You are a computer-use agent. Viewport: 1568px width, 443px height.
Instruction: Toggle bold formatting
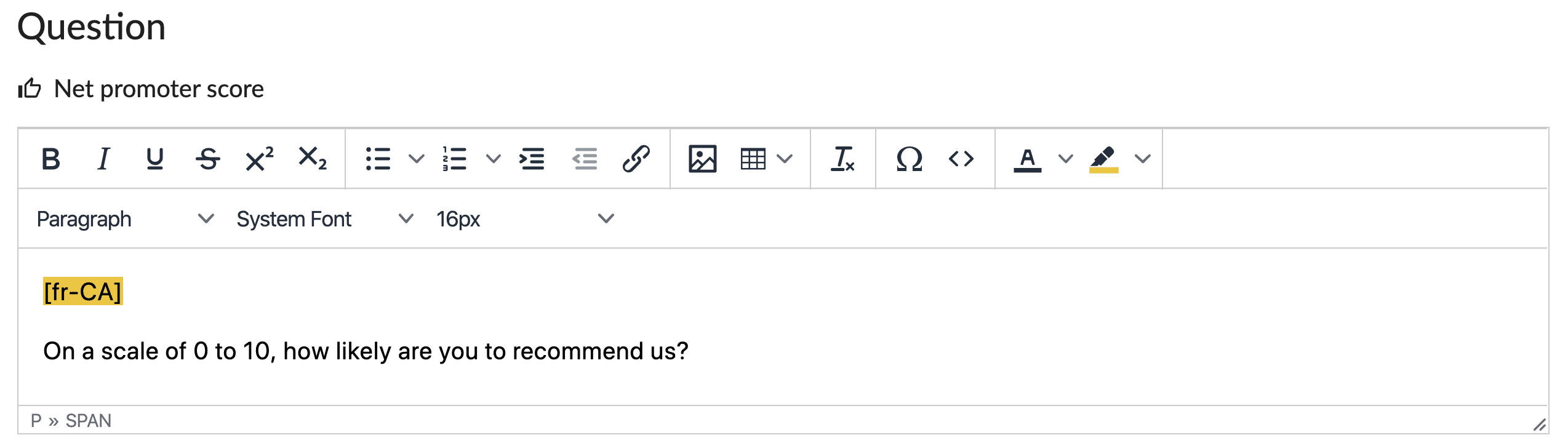pos(50,159)
